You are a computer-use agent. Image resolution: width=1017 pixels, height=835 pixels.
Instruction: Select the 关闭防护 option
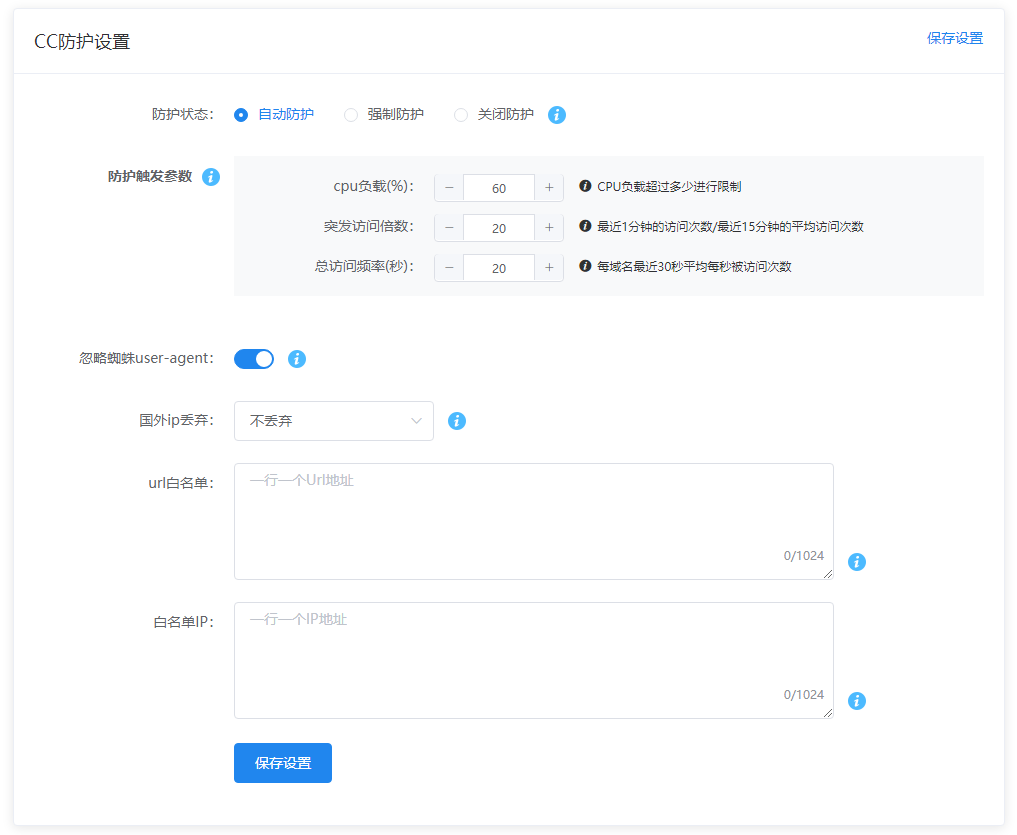click(460, 114)
